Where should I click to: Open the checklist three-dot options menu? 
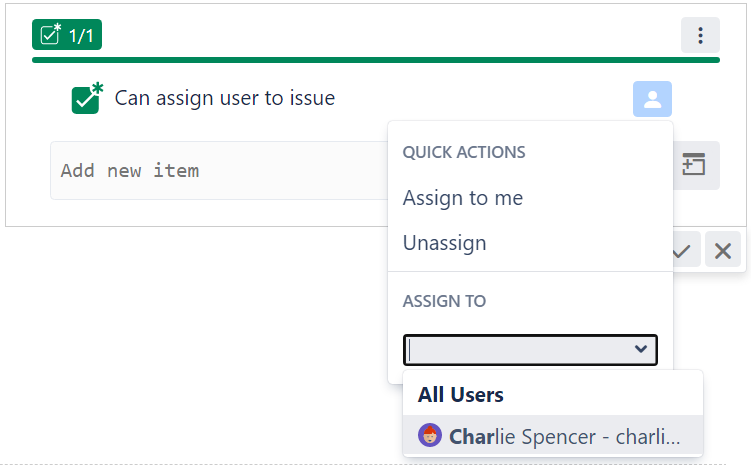click(x=700, y=36)
